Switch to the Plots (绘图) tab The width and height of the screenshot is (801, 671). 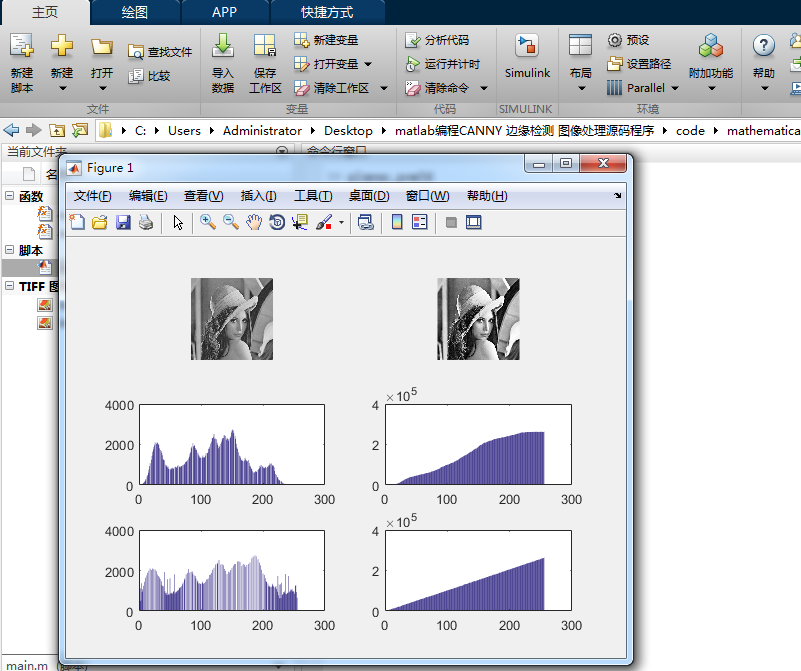click(x=135, y=12)
